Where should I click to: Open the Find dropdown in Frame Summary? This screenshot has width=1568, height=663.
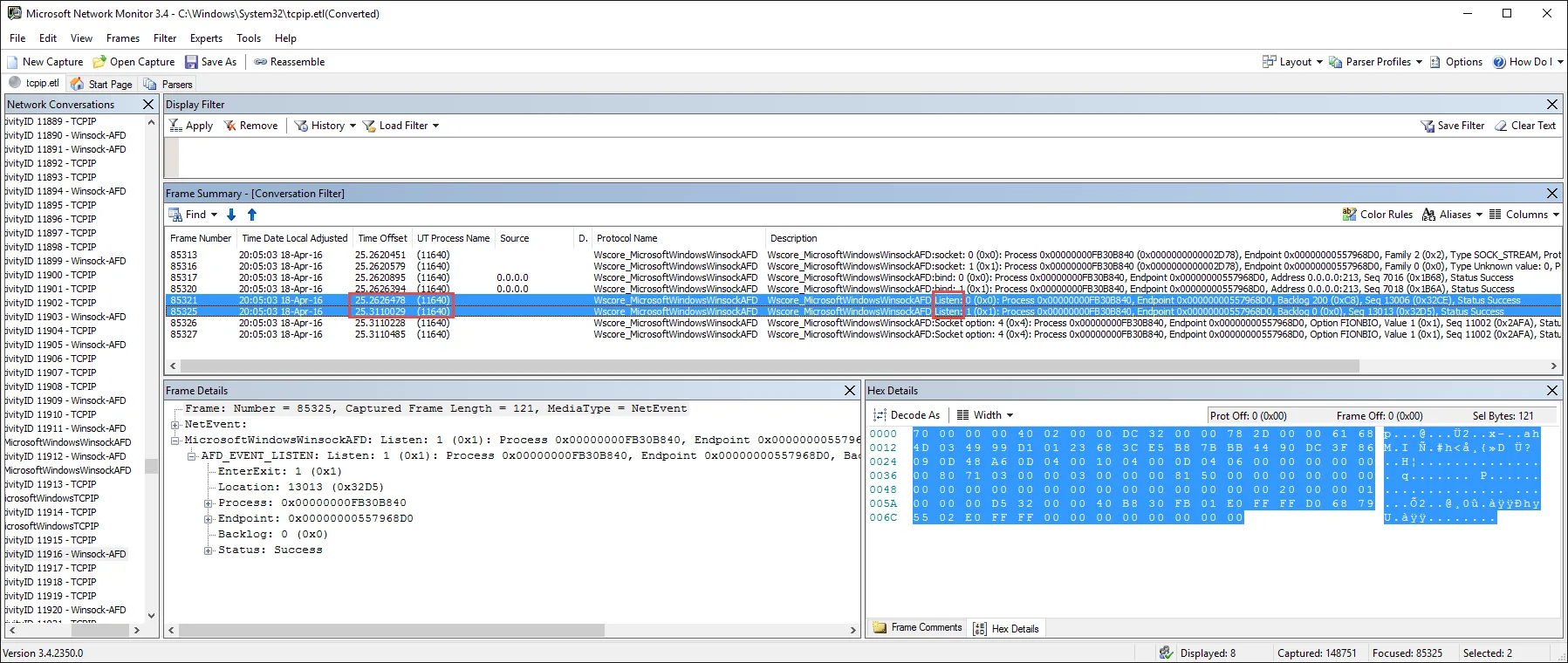point(193,215)
